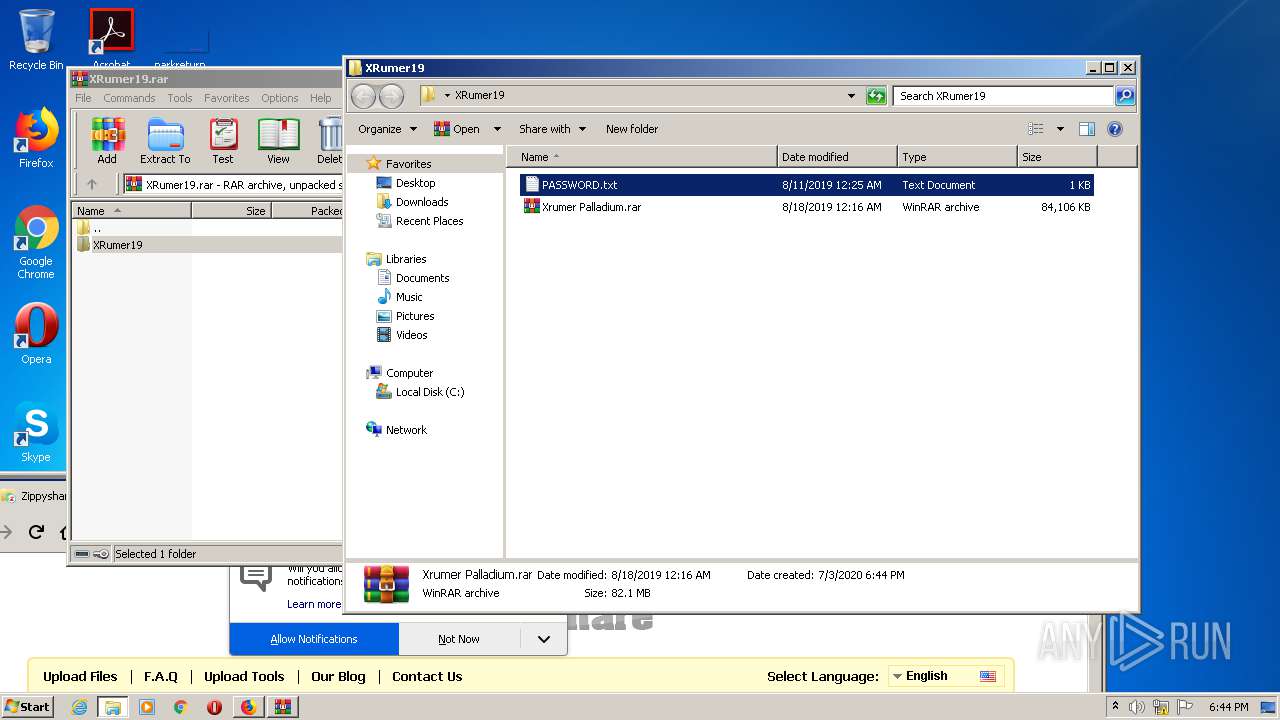Open WinRAR Favorites menu
This screenshot has height=720, width=1280.
tap(227, 98)
